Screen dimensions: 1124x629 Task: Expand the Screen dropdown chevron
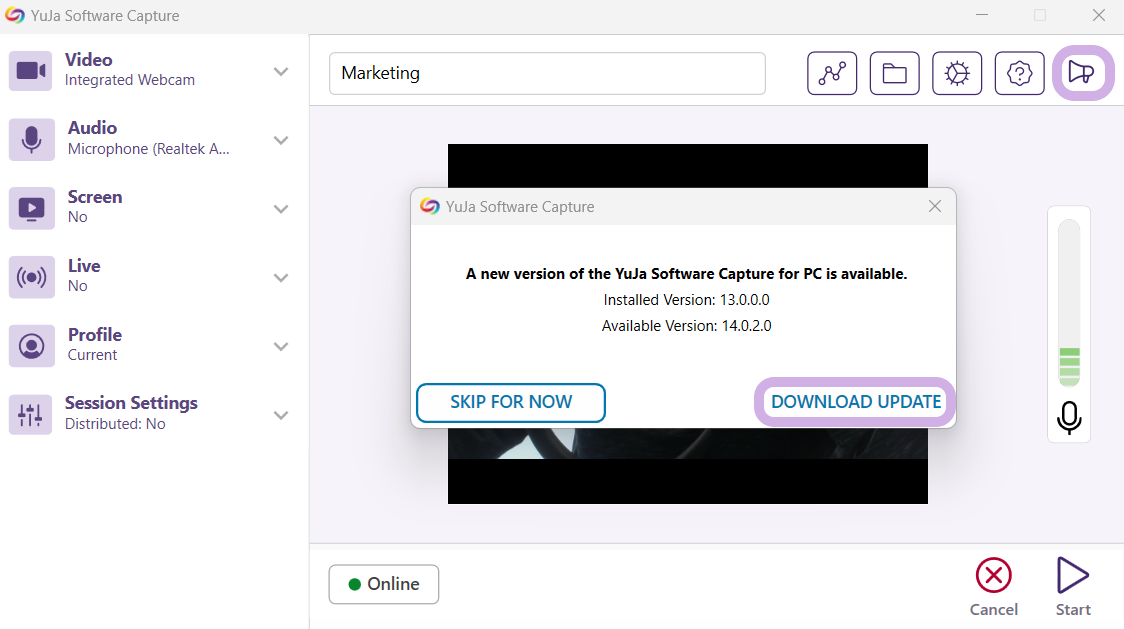coord(281,209)
